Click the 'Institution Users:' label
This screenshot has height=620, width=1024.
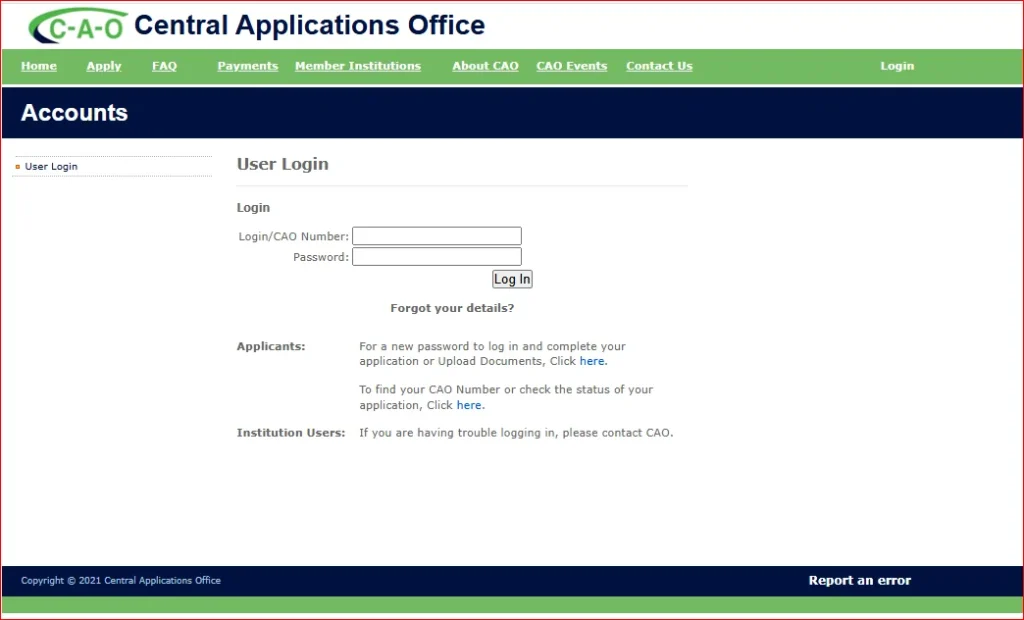coord(291,432)
